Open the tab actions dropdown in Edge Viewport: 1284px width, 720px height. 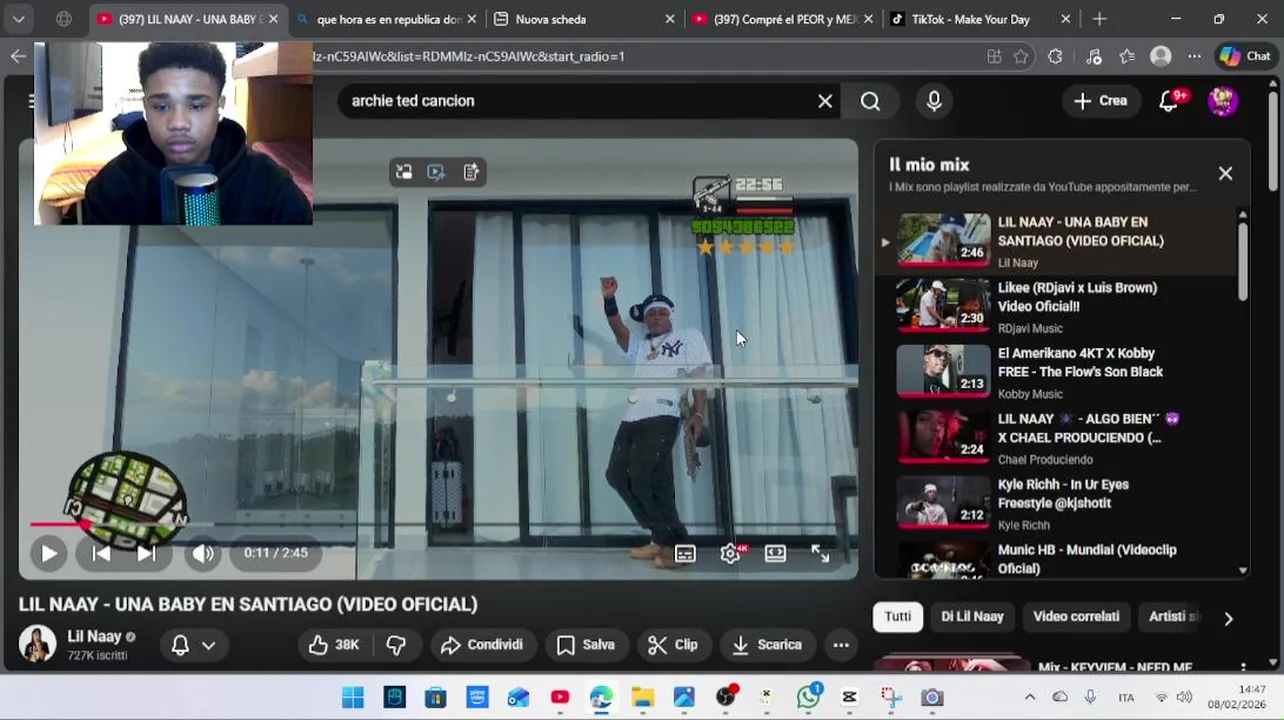coord(18,19)
